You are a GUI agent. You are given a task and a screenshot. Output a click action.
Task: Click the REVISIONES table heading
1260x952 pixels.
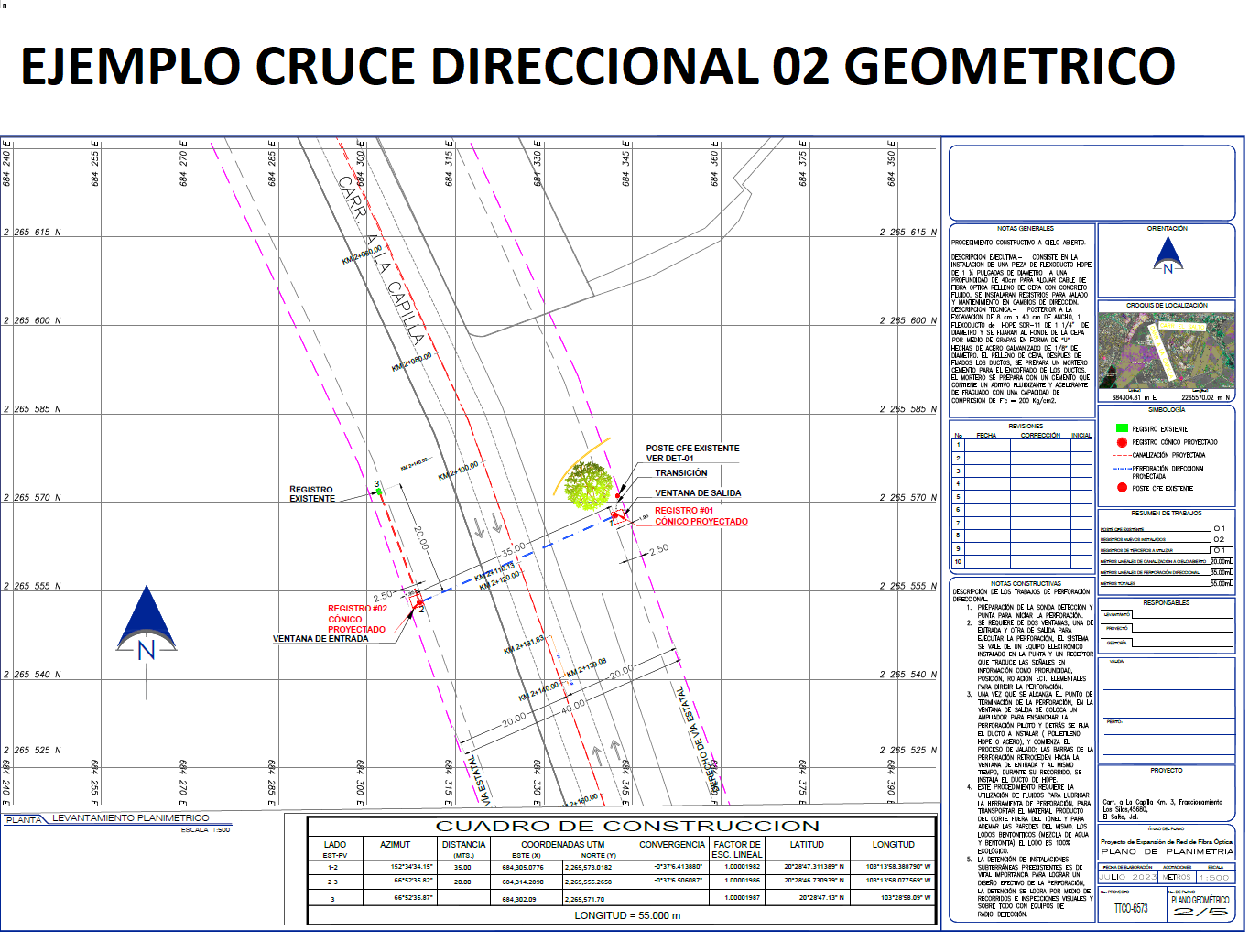coord(1026,427)
